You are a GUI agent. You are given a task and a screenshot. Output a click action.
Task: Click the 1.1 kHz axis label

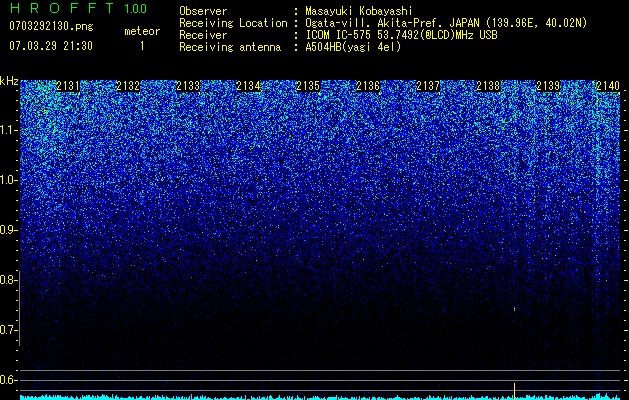pyautogui.click(x=8, y=130)
